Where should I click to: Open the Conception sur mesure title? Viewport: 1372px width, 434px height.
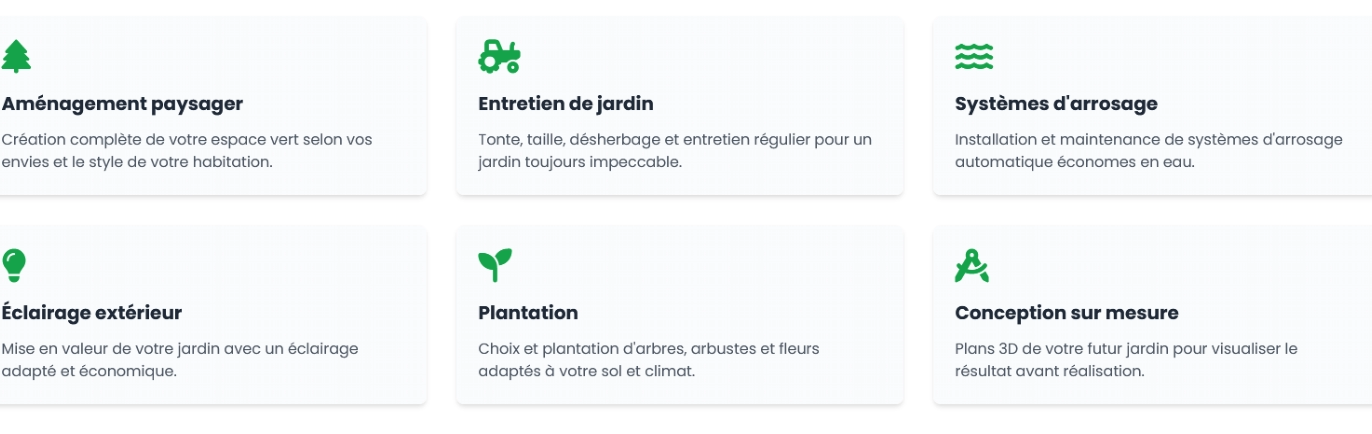click(x=1066, y=313)
